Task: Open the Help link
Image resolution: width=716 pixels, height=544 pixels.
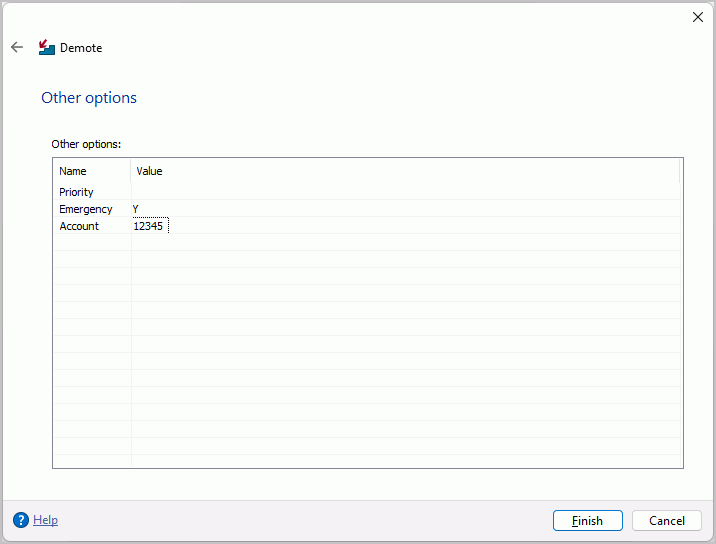Action: [x=45, y=520]
